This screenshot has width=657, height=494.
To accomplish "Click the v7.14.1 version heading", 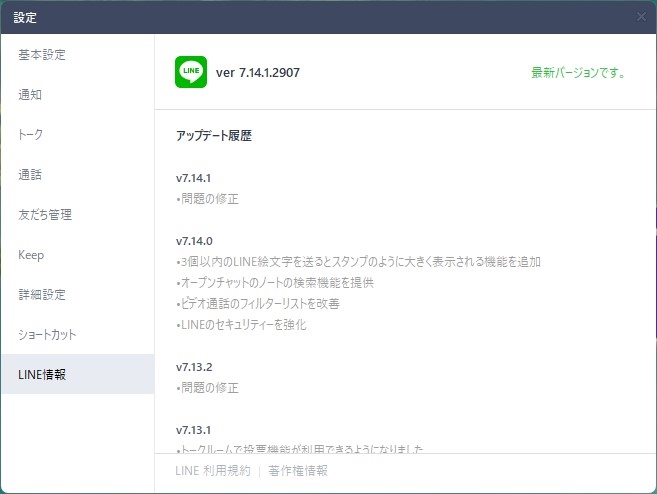I will tap(193, 178).
